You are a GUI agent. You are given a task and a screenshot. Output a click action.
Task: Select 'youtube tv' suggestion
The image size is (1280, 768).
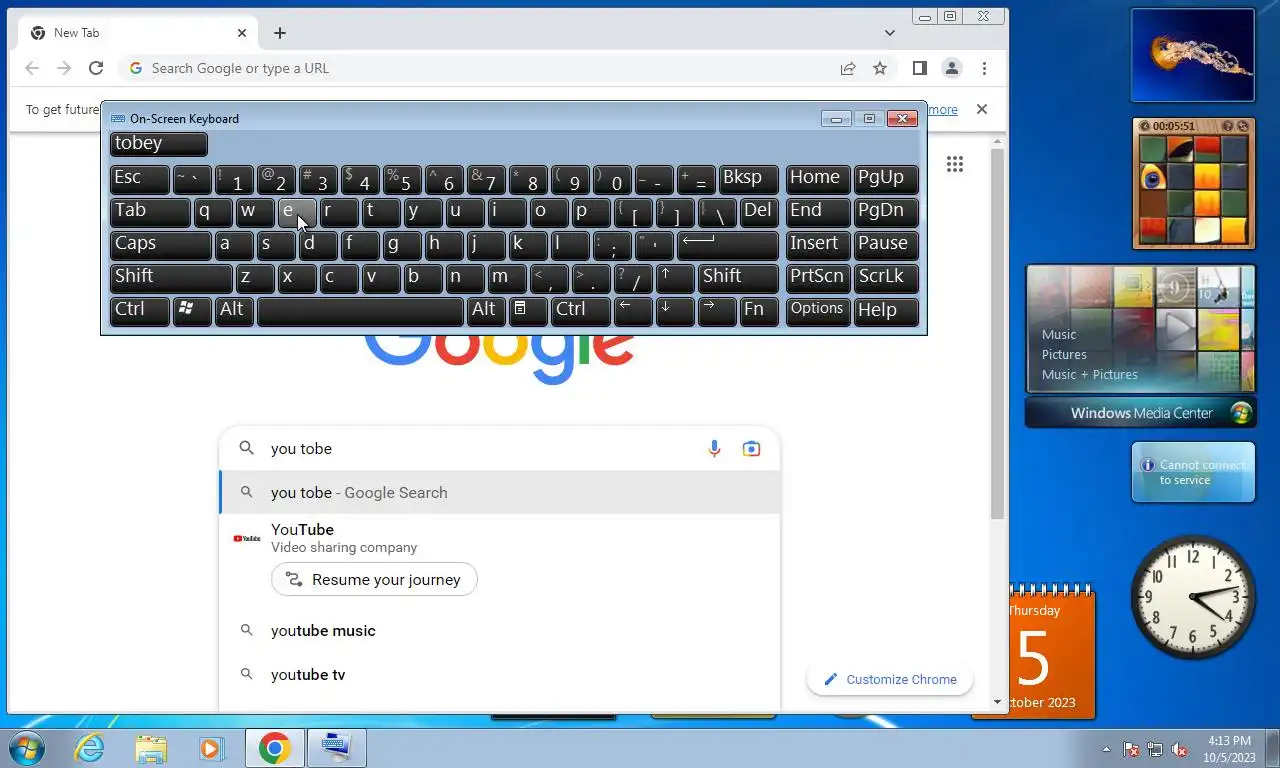pyautogui.click(x=500, y=675)
